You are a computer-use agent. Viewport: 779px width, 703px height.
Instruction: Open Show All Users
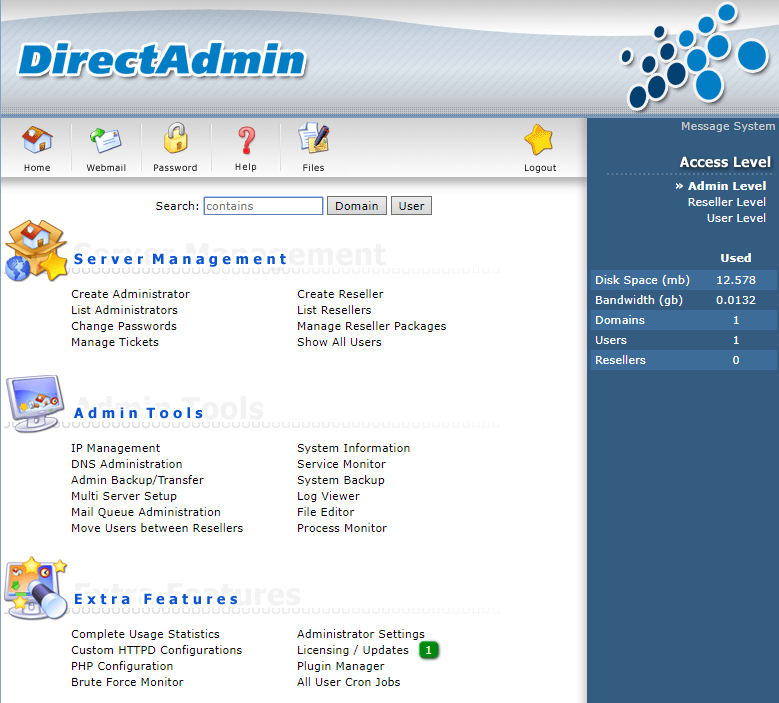pos(339,342)
